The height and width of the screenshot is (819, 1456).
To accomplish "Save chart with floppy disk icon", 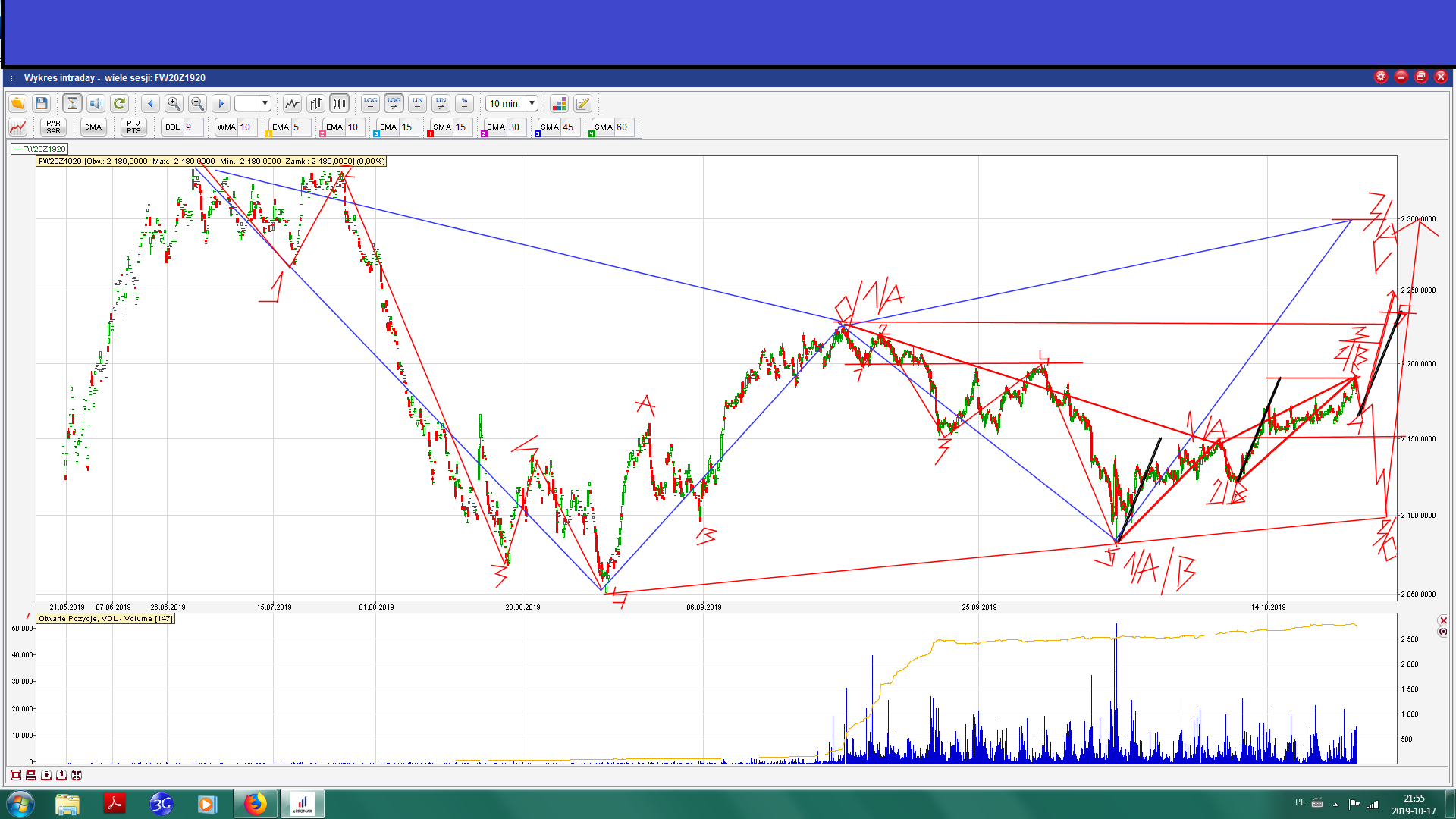I will click(42, 103).
